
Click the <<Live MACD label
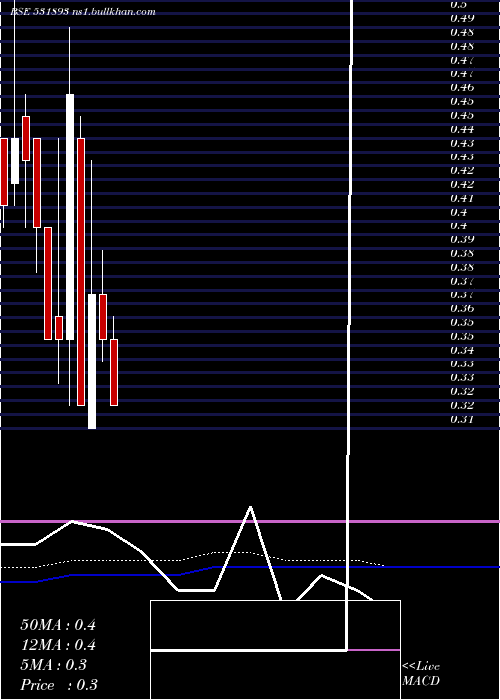(421, 674)
